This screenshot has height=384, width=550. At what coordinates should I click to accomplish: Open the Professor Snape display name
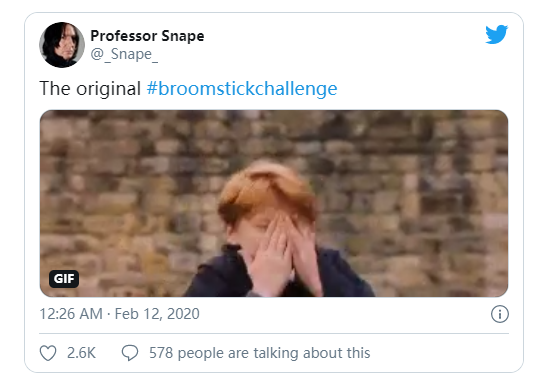coord(147,36)
